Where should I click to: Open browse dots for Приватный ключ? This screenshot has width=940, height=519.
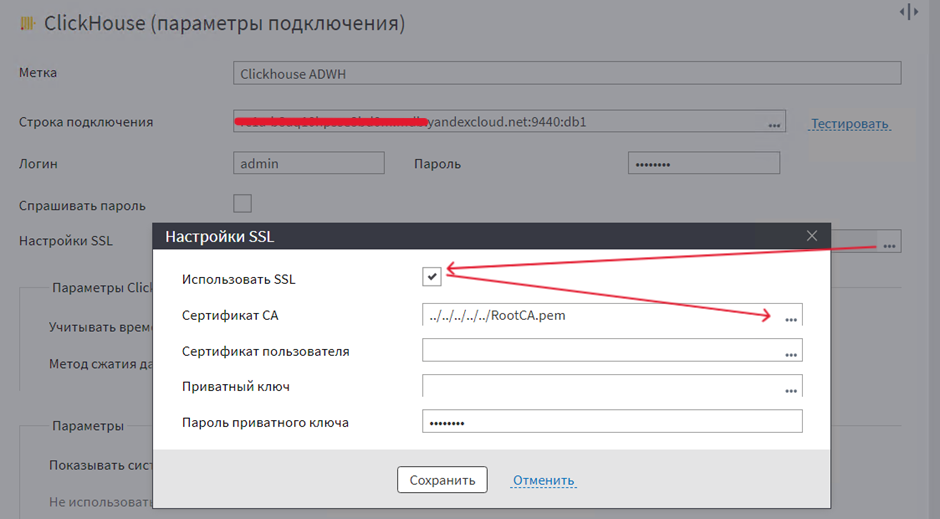[791, 391]
